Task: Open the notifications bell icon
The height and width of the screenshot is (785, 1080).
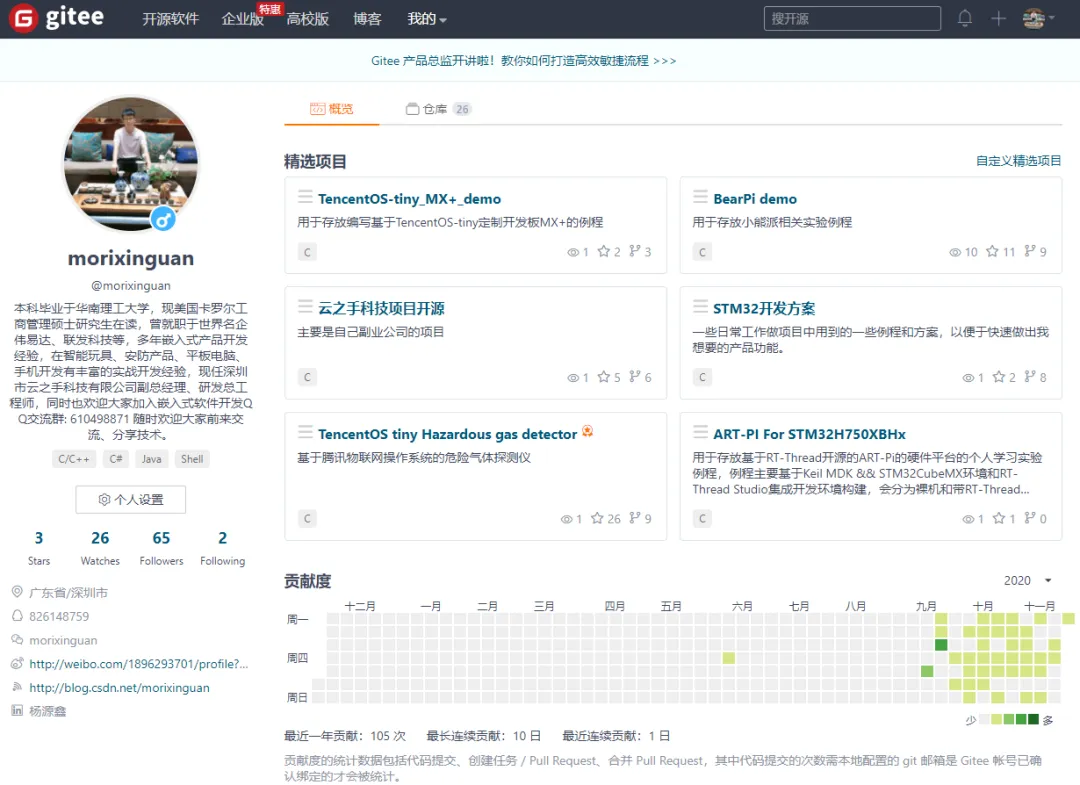Action: 965,19
